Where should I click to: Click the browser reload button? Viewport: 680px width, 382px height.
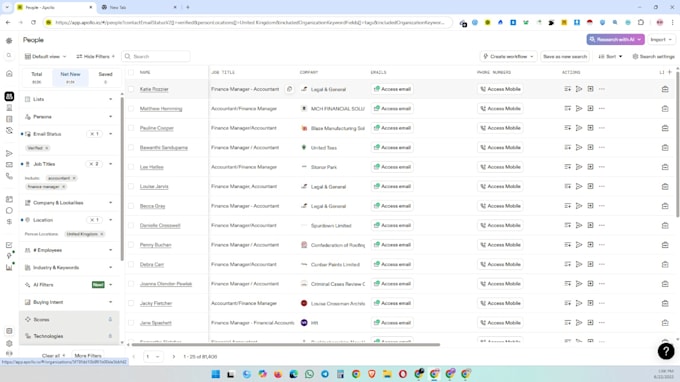33,22
